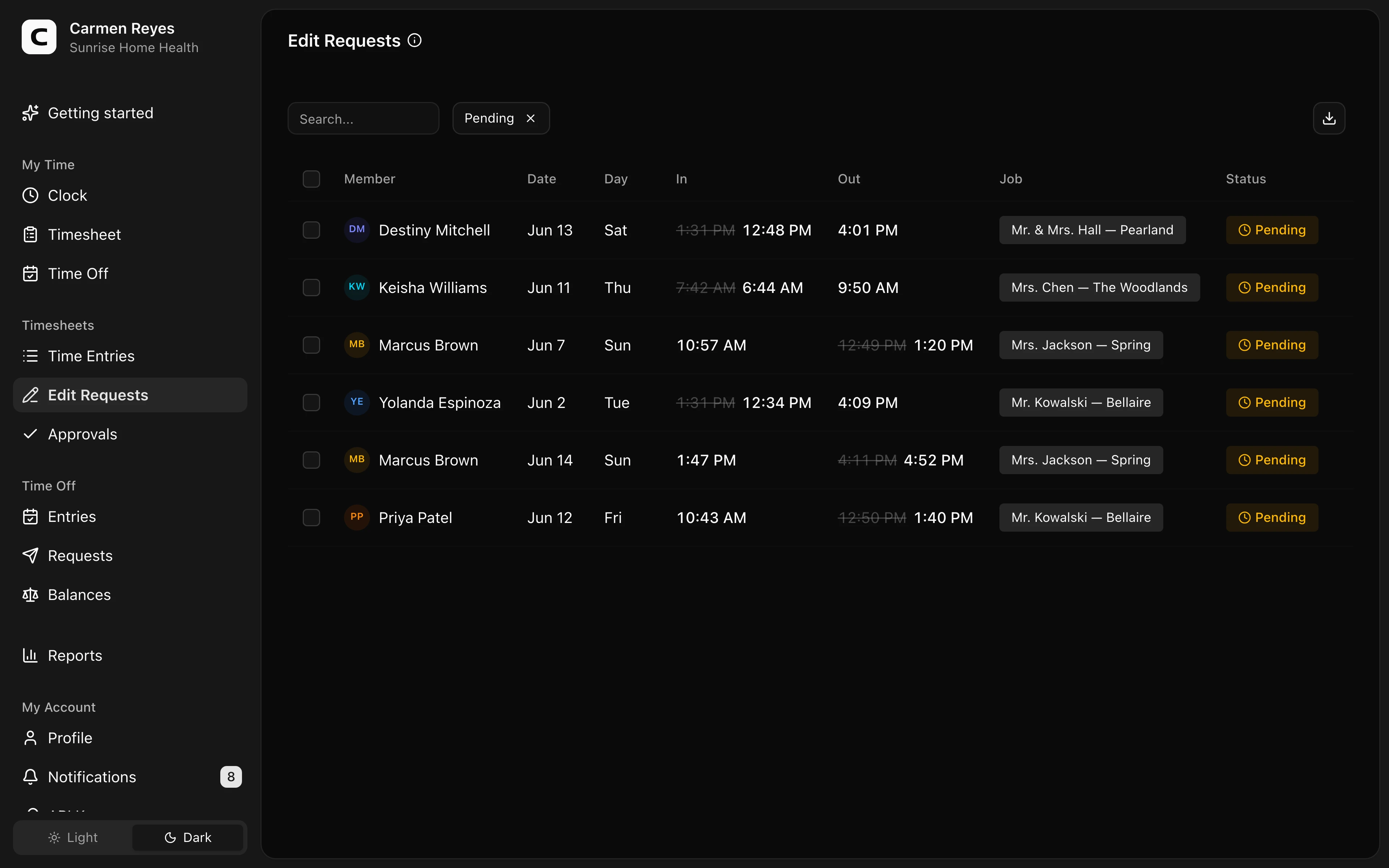Remove the Pending filter with X
This screenshot has height=868, width=1389.
point(530,118)
